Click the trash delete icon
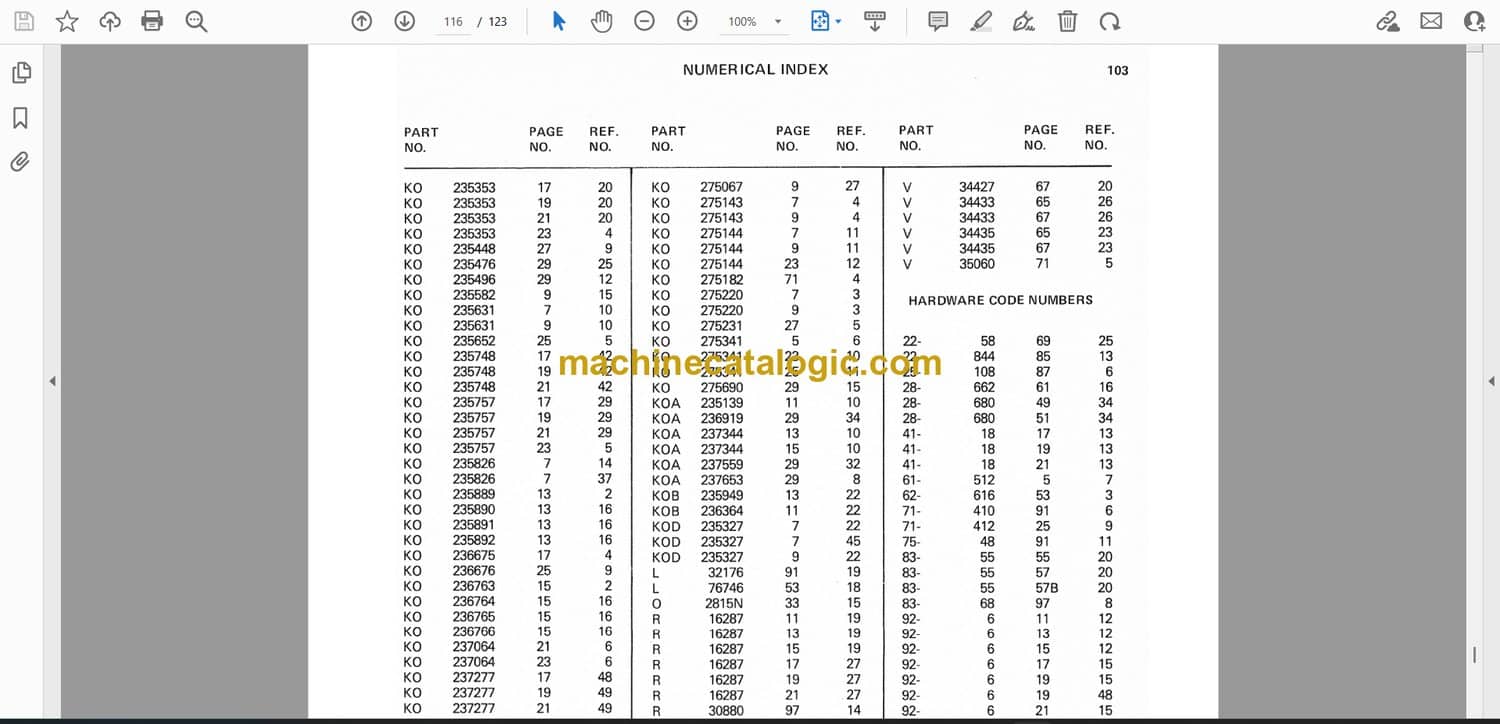The height and width of the screenshot is (724, 1500). pos(1068,21)
